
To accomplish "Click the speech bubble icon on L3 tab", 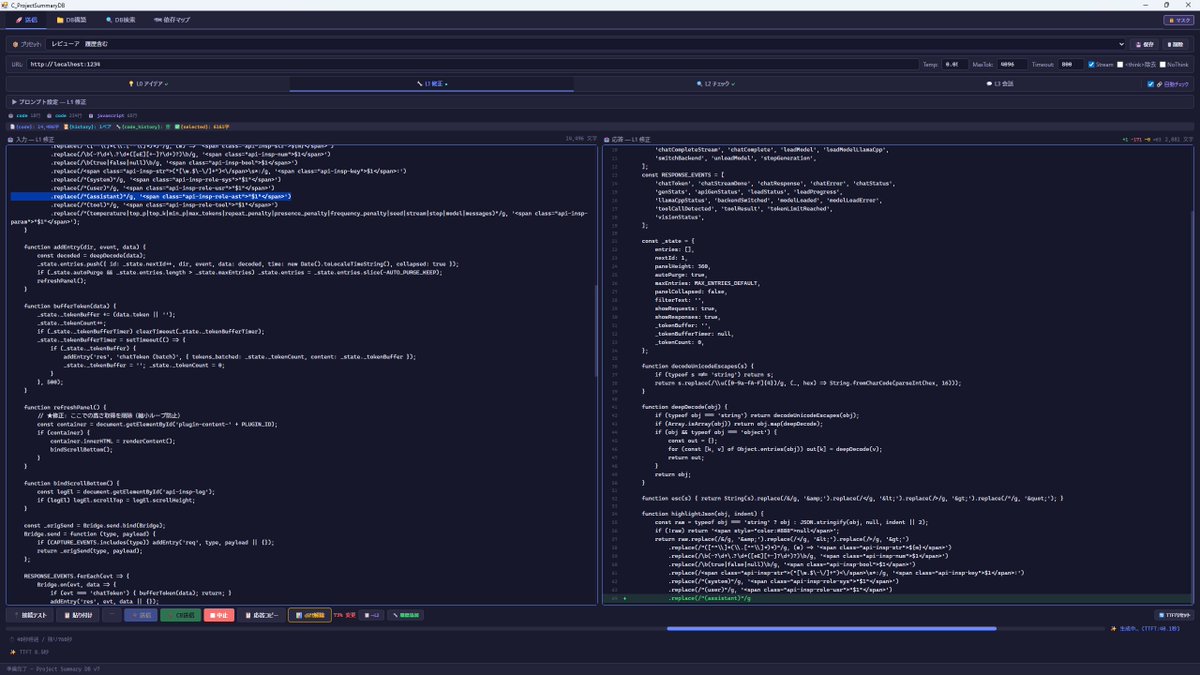I will click(x=988, y=84).
